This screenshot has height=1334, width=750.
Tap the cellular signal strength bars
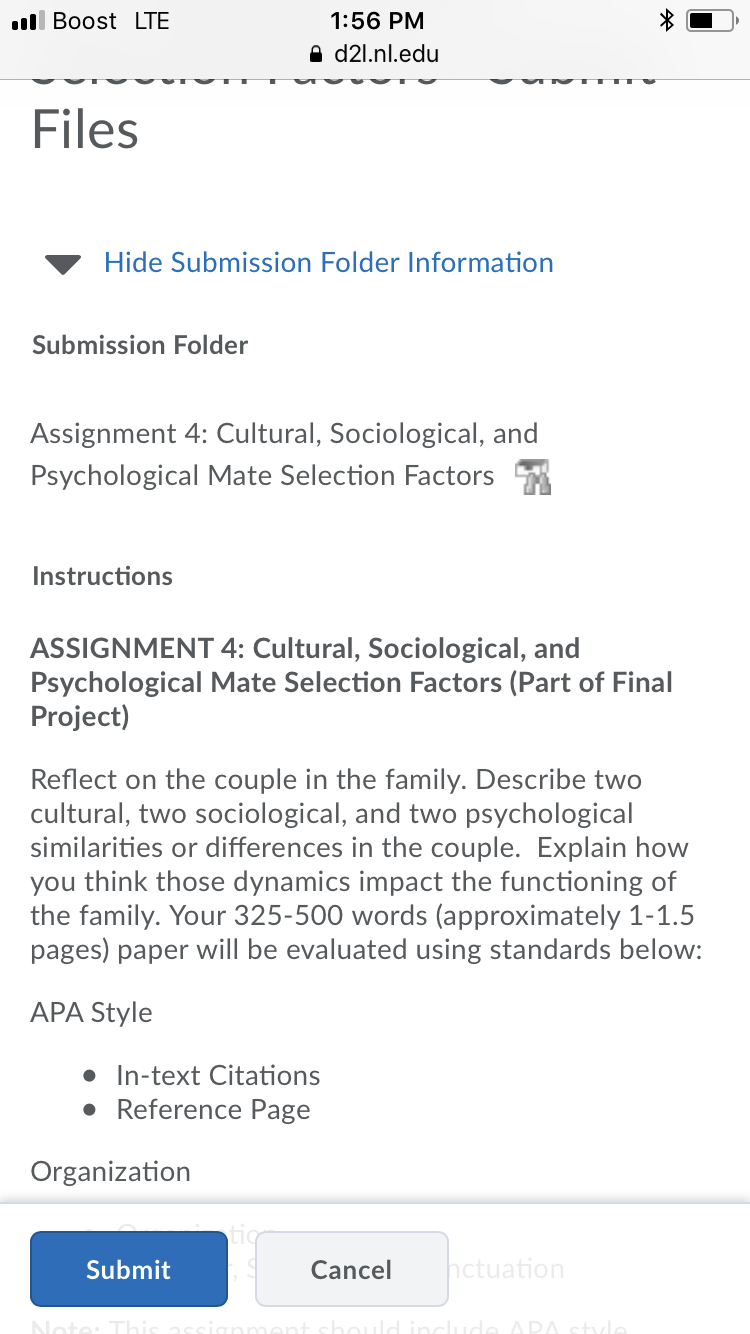point(24,21)
